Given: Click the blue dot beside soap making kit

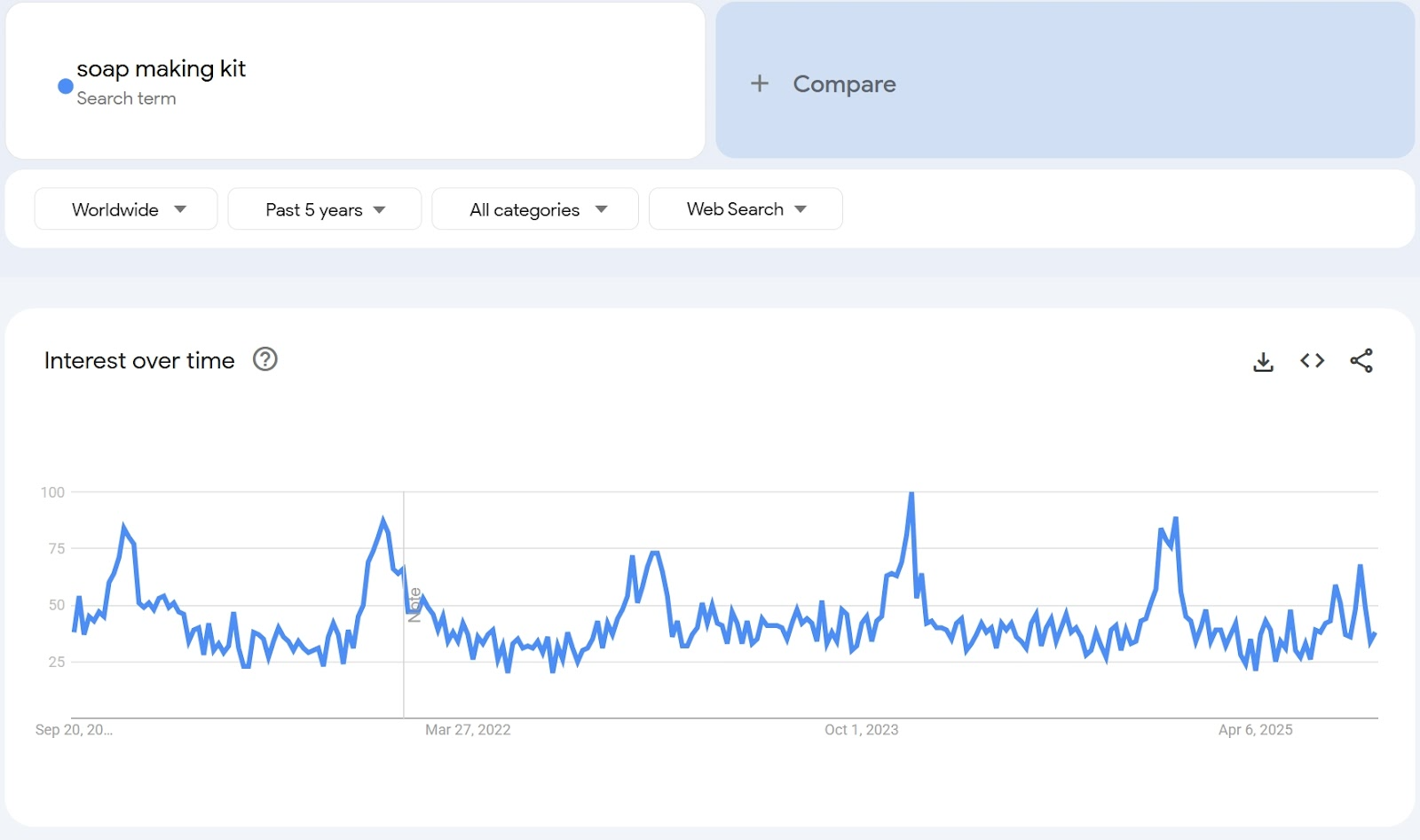Looking at the screenshot, I should pyautogui.click(x=65, y=86).
